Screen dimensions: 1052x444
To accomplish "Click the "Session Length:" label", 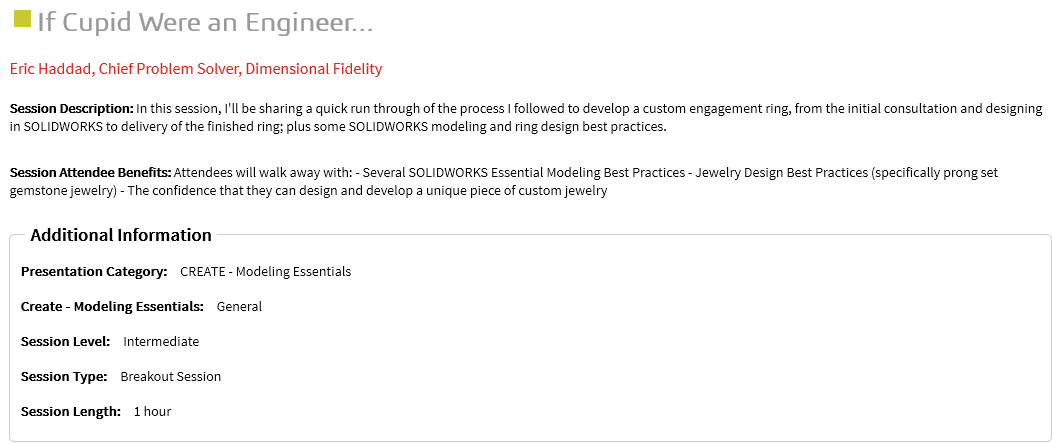I will (x=71, y=412).
